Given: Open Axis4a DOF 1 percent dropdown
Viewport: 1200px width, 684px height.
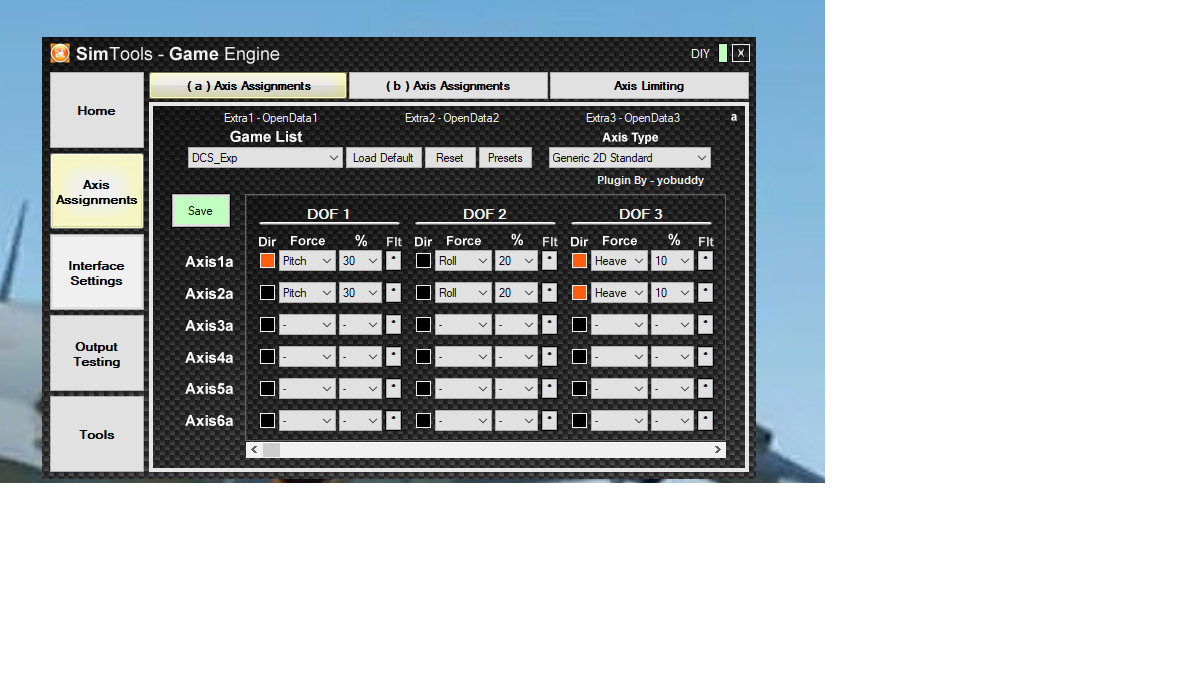Looking at the screenshot, I should point(360,357).
